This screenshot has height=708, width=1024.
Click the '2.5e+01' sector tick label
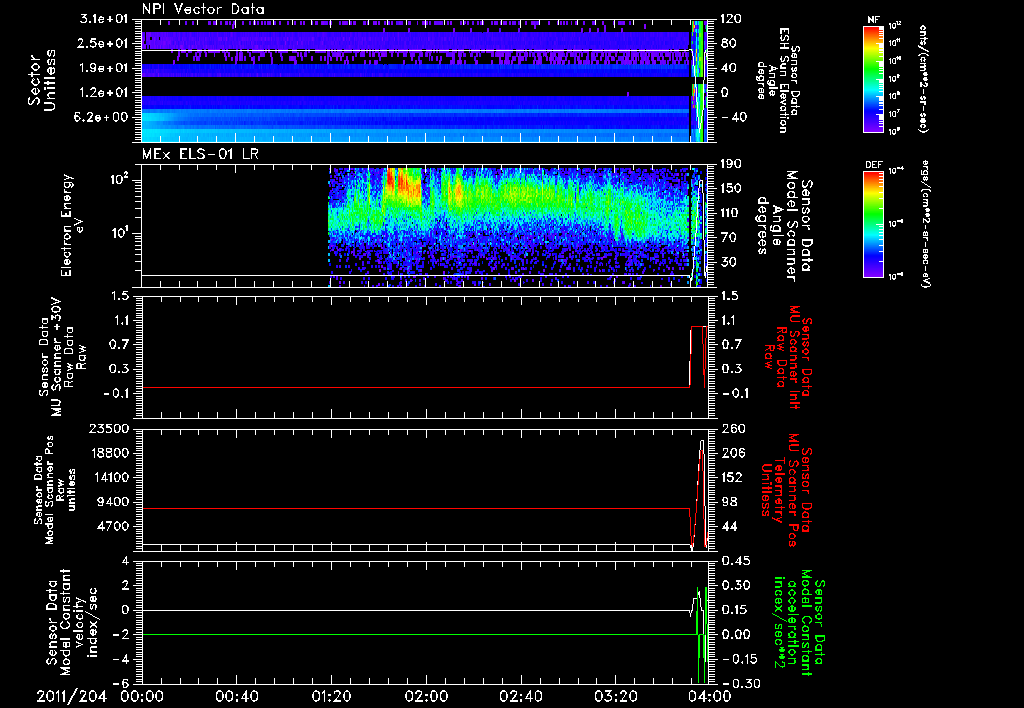(104, 43)
